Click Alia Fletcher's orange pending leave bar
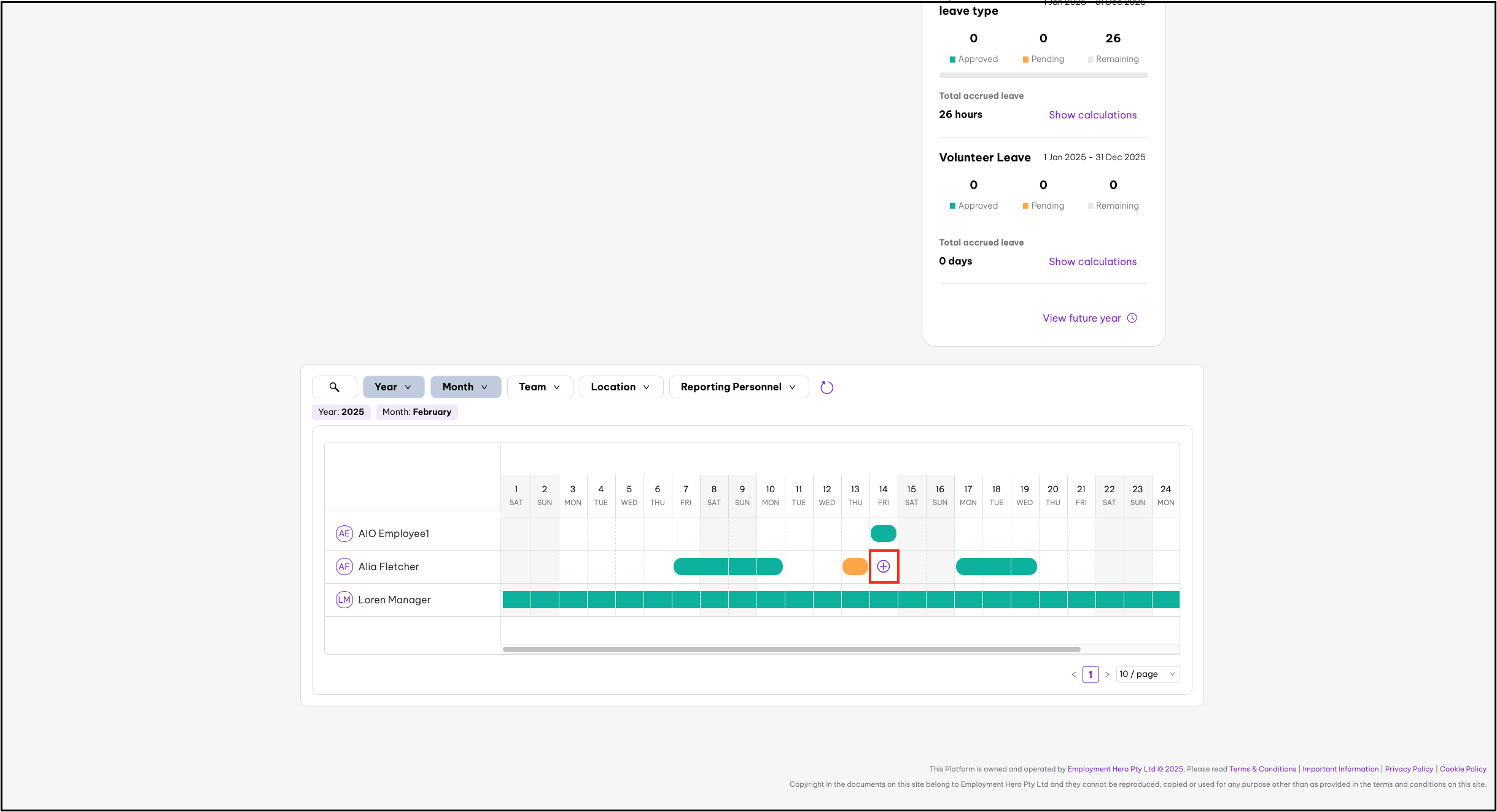Image resolution: width=1497 pixels, height=812 pixels. 855,566
